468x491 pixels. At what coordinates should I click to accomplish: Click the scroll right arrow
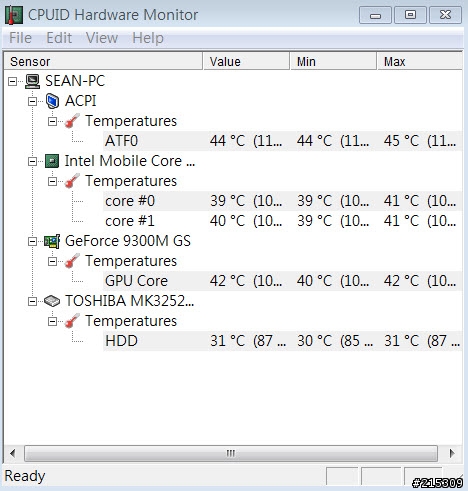[452, 453]
